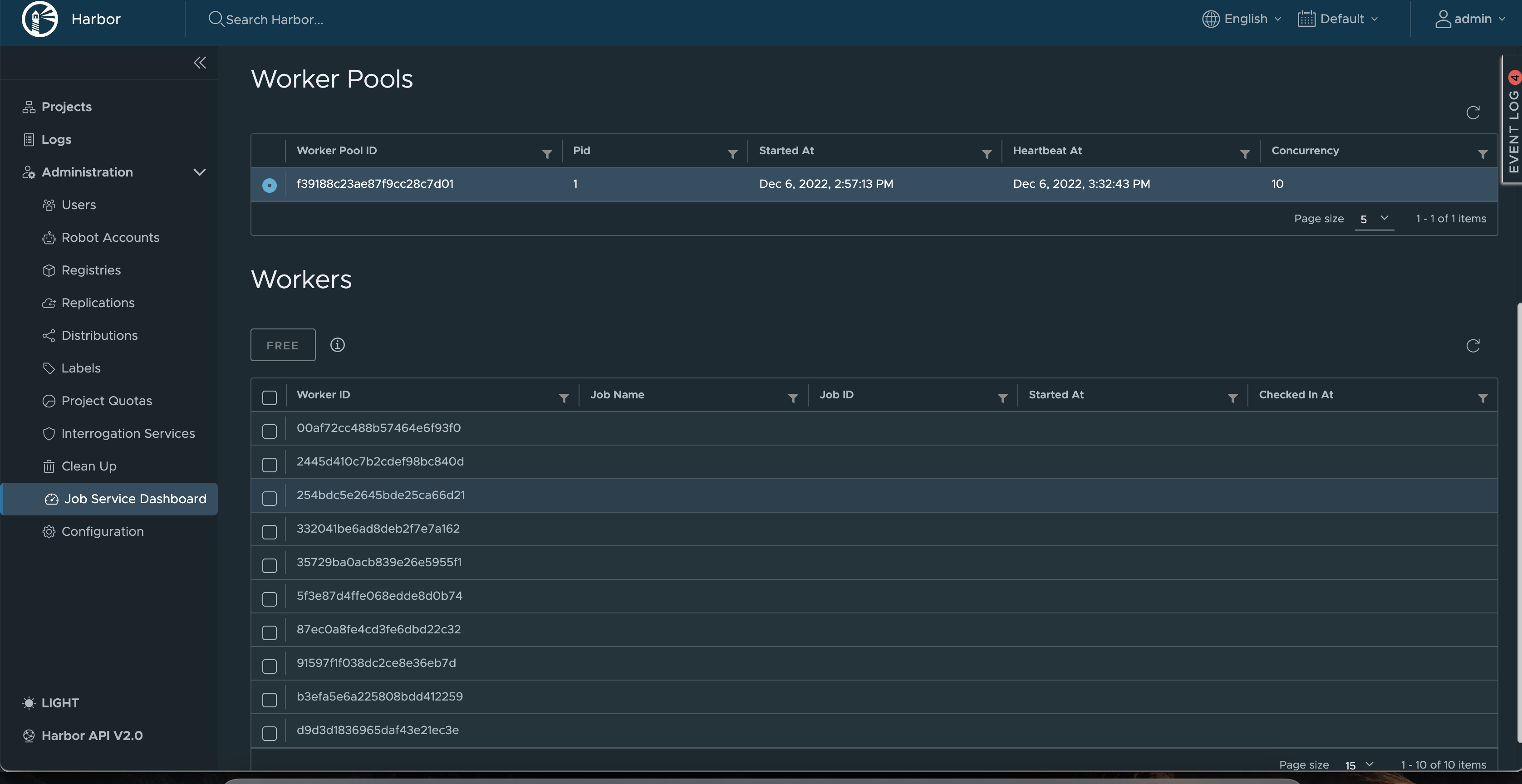Open Harbor API V2.0 link
This screenshot has width=1522, height=784.
[x=83, y=735]
